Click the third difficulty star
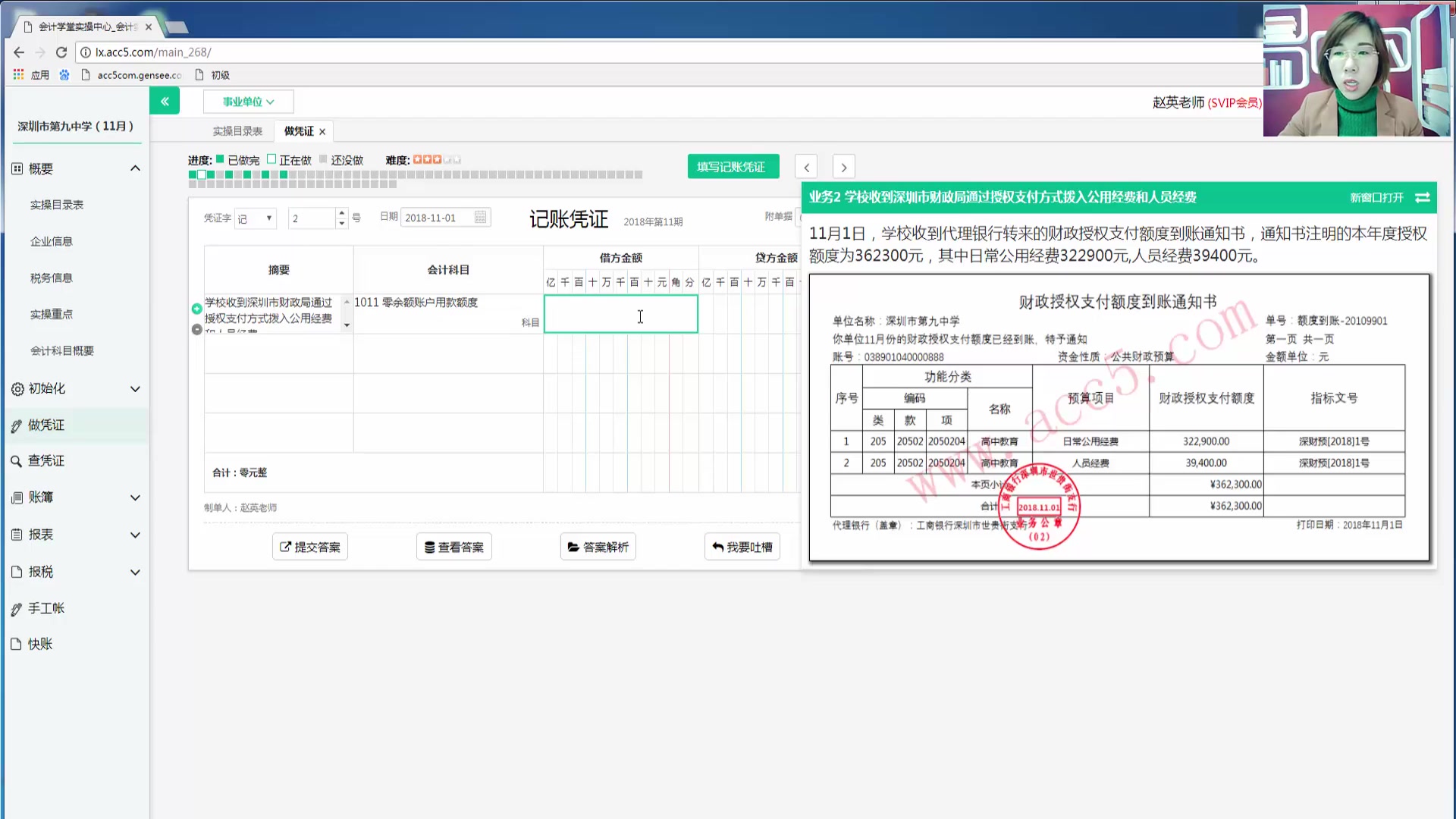 438,159
